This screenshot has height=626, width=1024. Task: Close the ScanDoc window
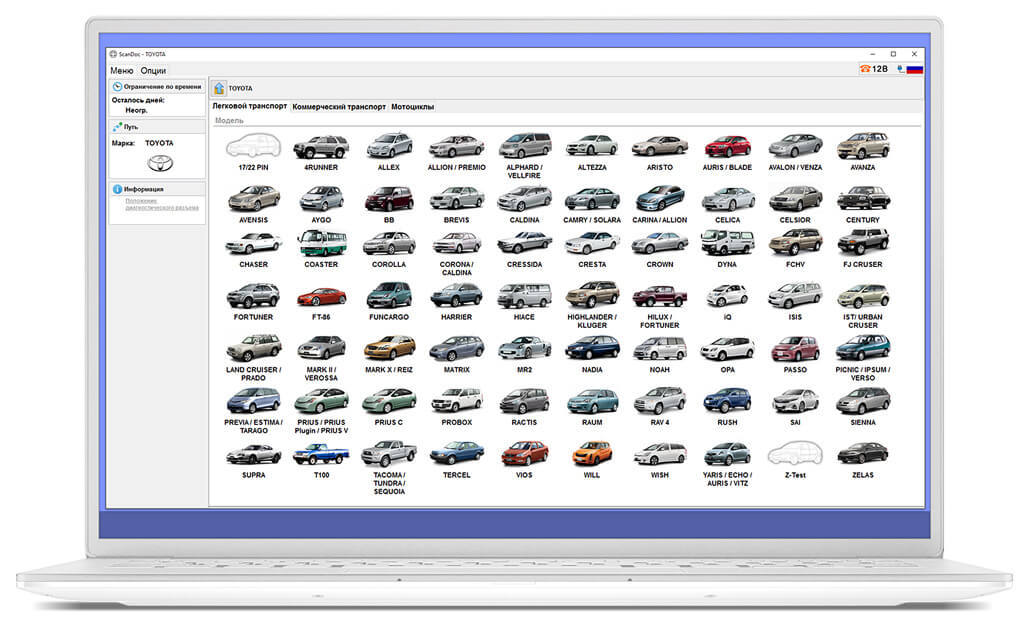pyautogui.click(x=914, y=54)
